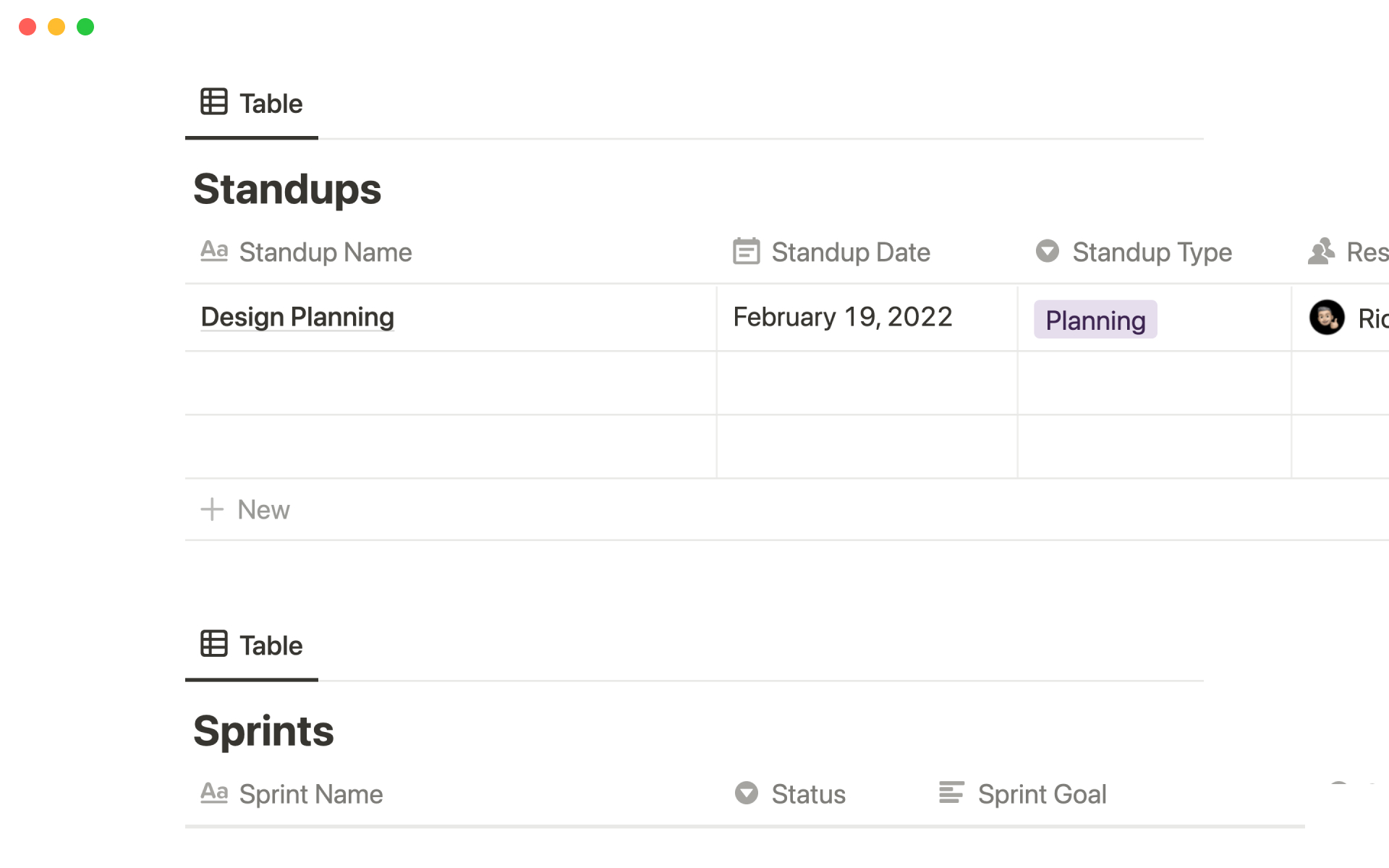Screen dimensions: 1389x868
Task: Click the user avatar in the first row
Action: coord(1327,318)
